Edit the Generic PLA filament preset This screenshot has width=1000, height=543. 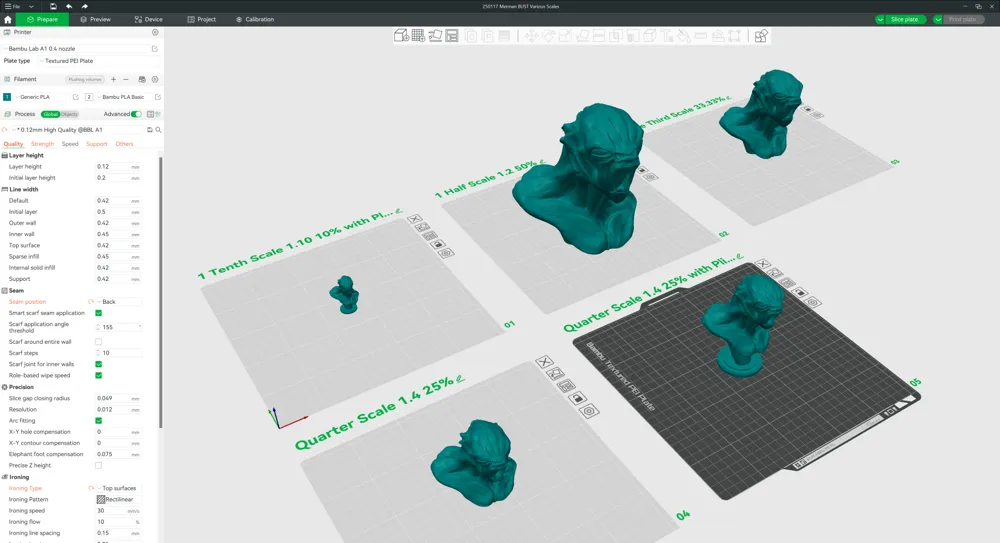76,97
